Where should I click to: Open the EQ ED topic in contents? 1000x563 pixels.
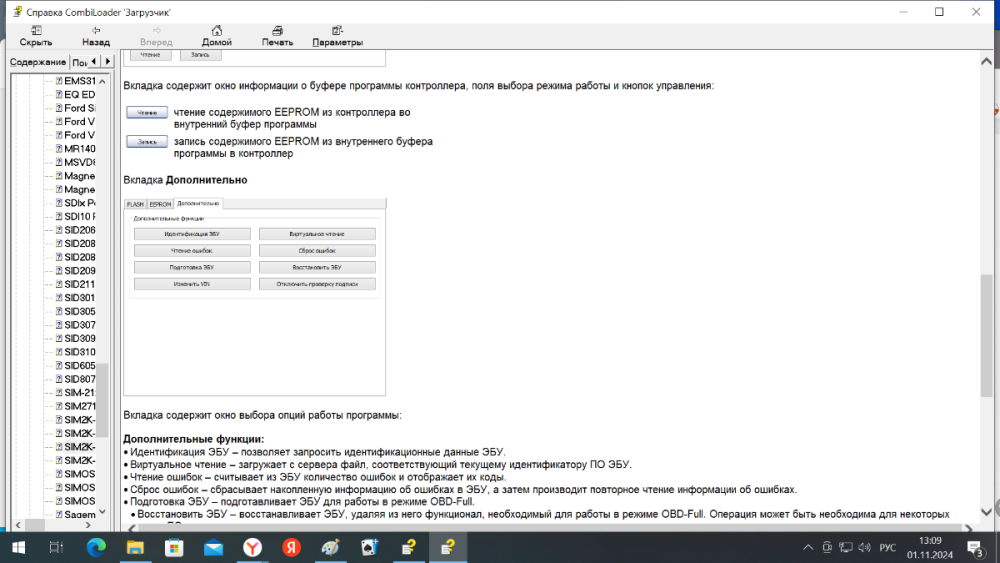point(80,94)
